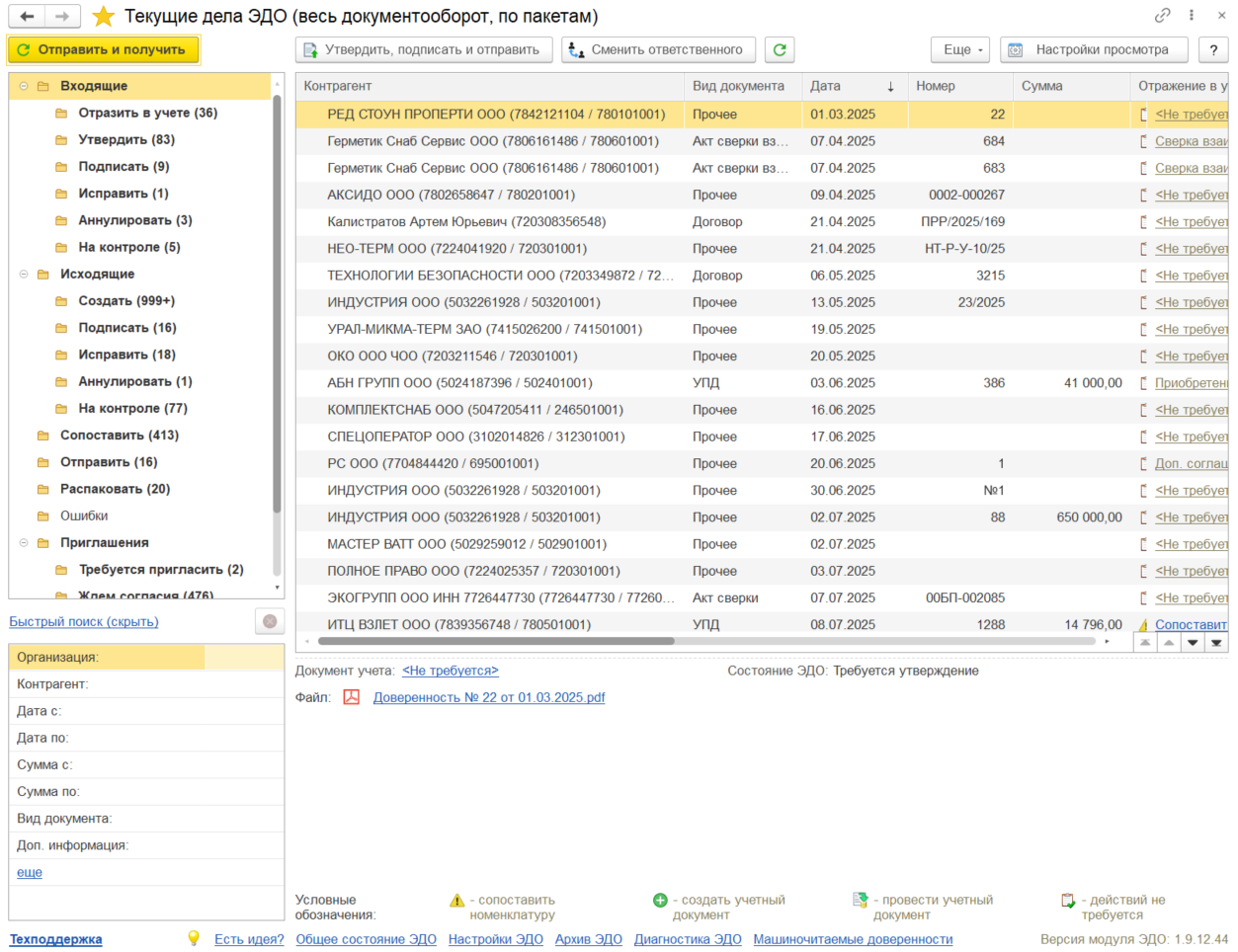1238x952 pixels.
Task: Open Настройки просмотра
Action: click(x=1095, y=49)
